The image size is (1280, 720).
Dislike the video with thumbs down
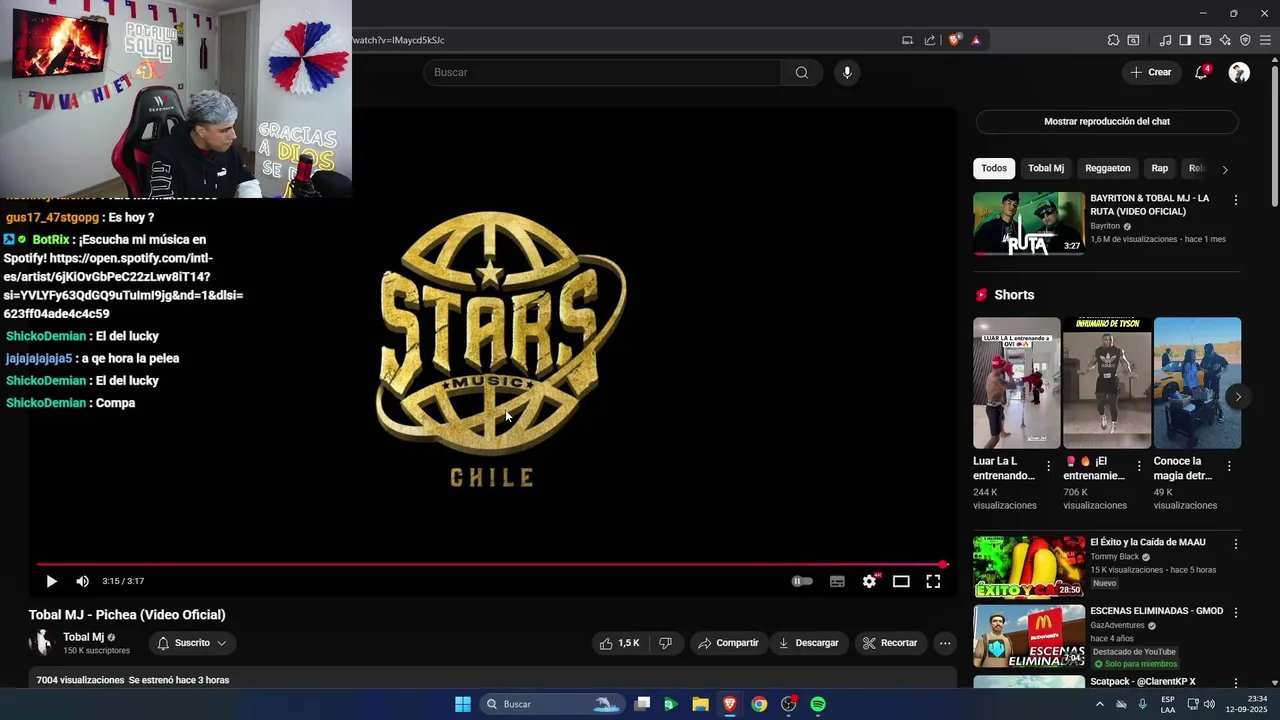pos(665,643)
